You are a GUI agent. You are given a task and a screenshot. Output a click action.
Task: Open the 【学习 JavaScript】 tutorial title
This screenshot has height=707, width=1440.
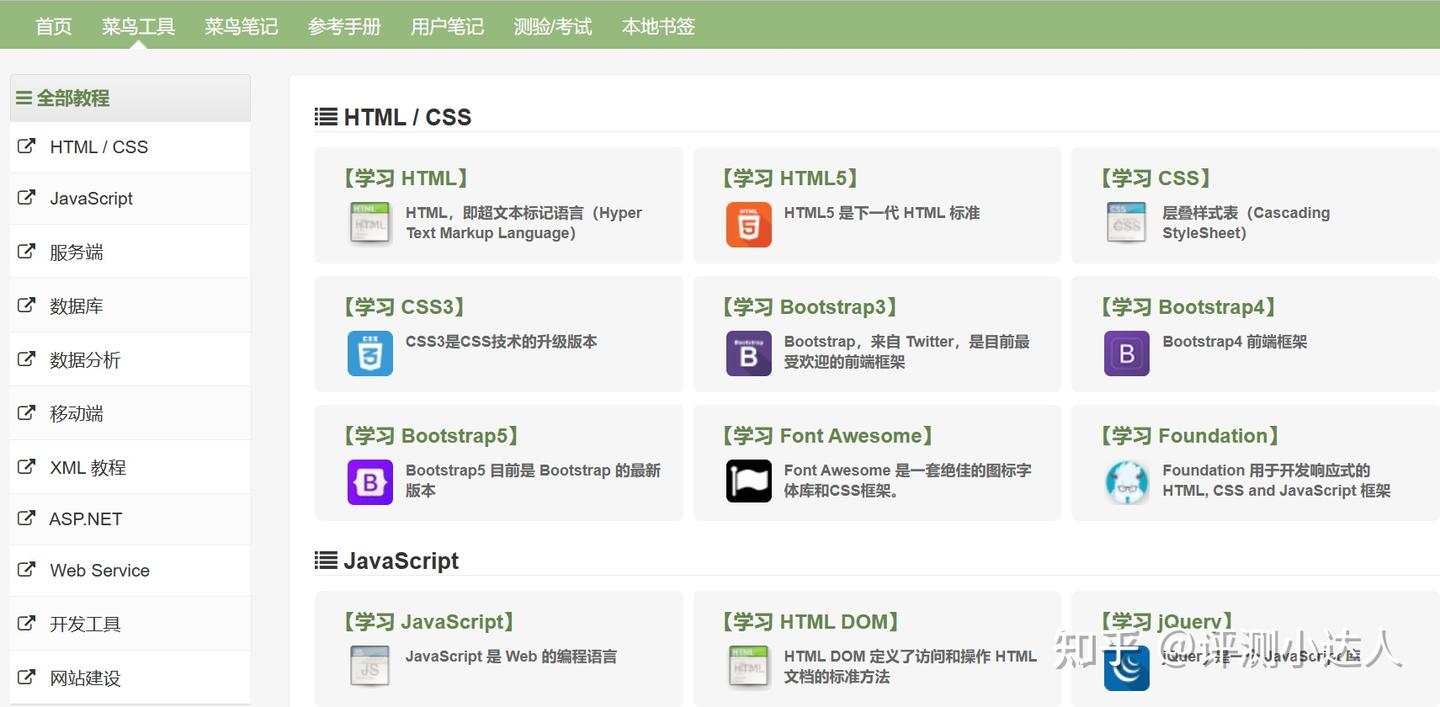429,622
